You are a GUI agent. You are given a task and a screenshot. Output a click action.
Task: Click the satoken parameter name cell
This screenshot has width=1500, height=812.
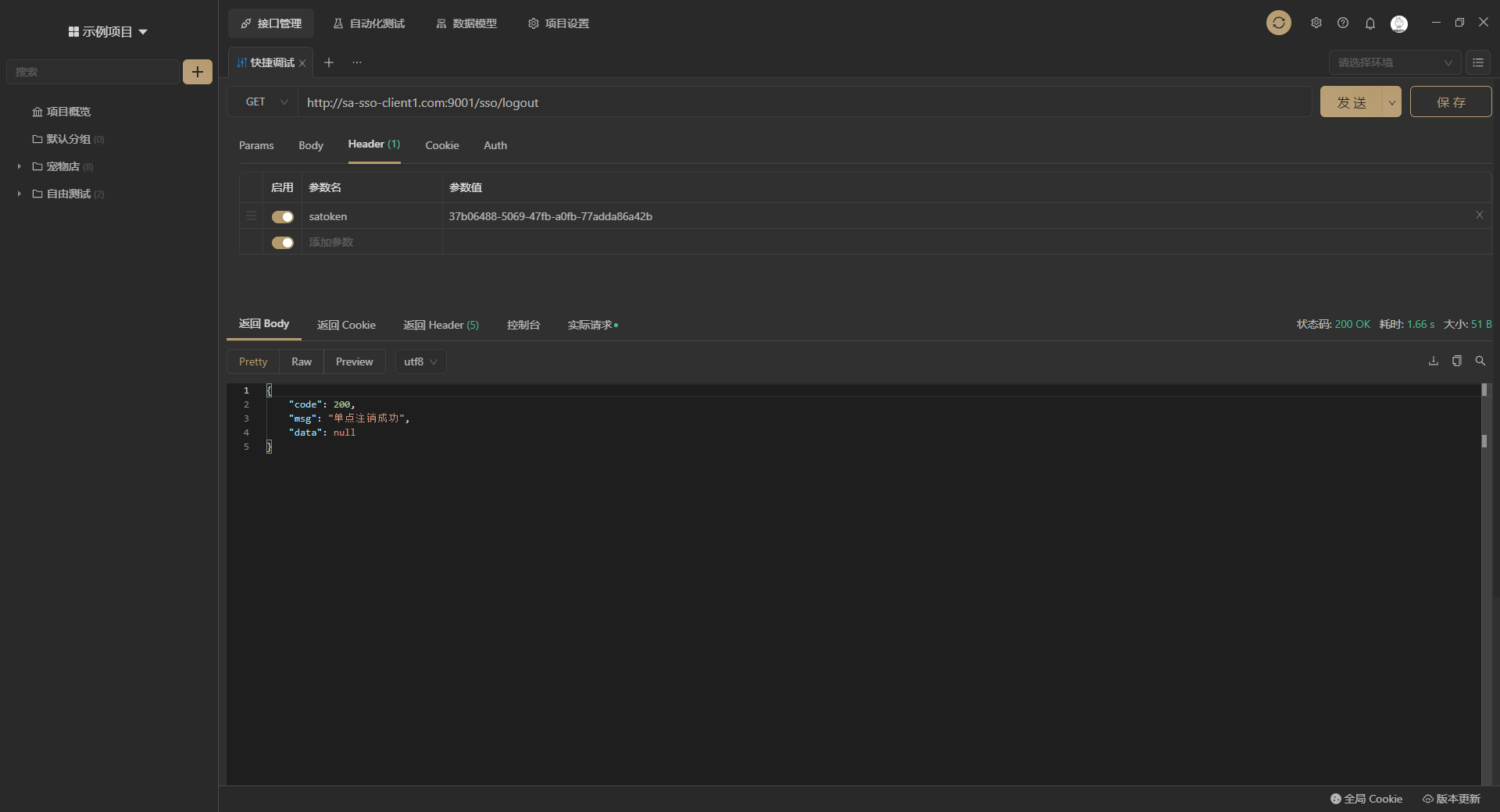click(x=372, y=216)
